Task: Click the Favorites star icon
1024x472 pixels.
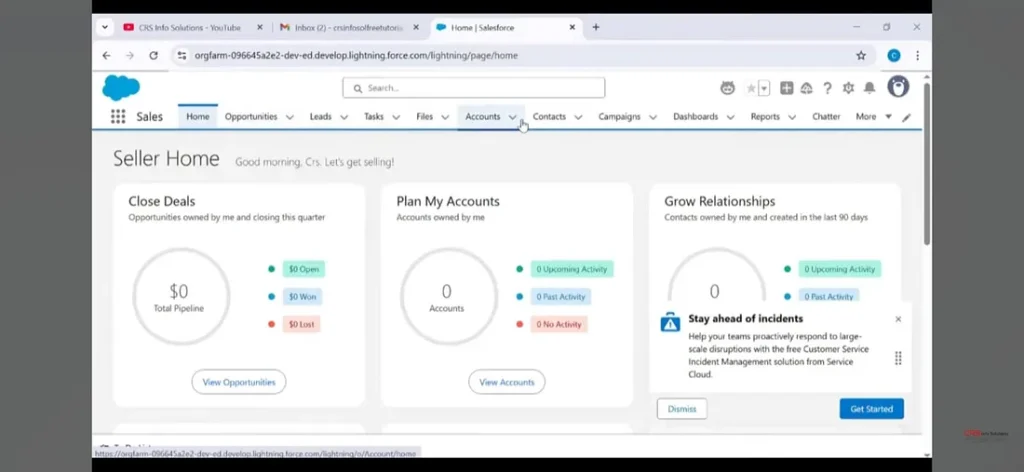Action: tap(751, 88)
